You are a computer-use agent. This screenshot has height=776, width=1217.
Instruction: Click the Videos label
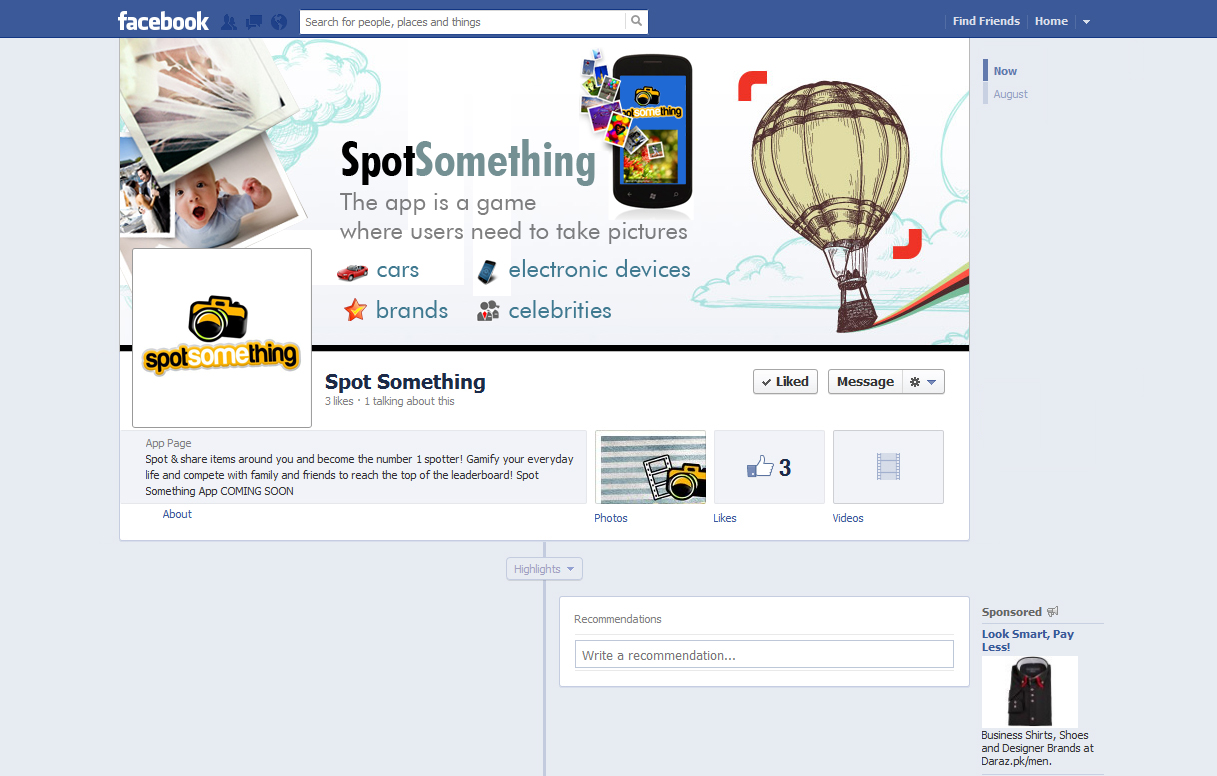[x=848, y=518]
